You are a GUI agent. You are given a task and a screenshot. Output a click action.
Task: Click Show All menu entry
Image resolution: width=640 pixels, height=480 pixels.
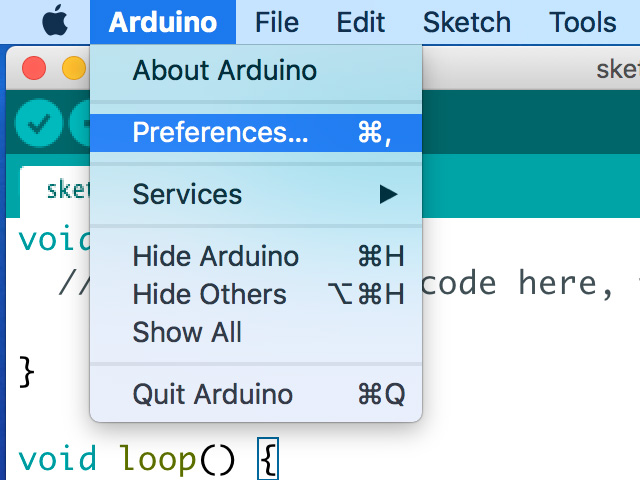[x=187, y=332]
